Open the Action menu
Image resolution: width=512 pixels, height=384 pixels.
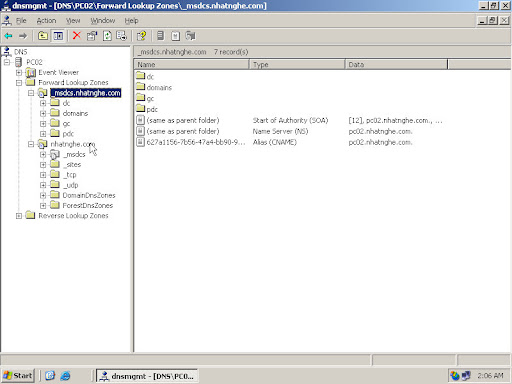46,21
